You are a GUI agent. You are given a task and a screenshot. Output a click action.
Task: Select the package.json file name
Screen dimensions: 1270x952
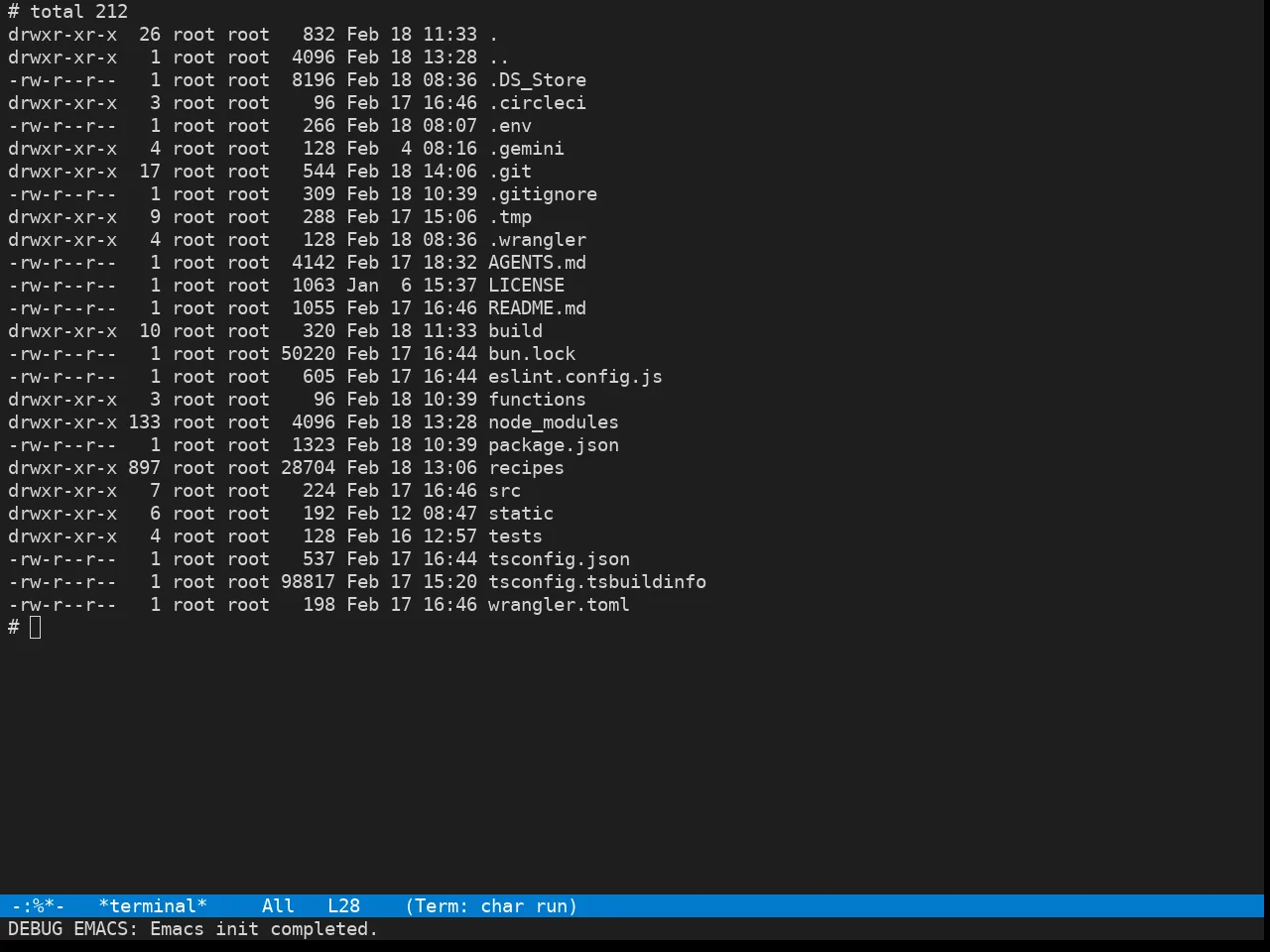[554, 445]
